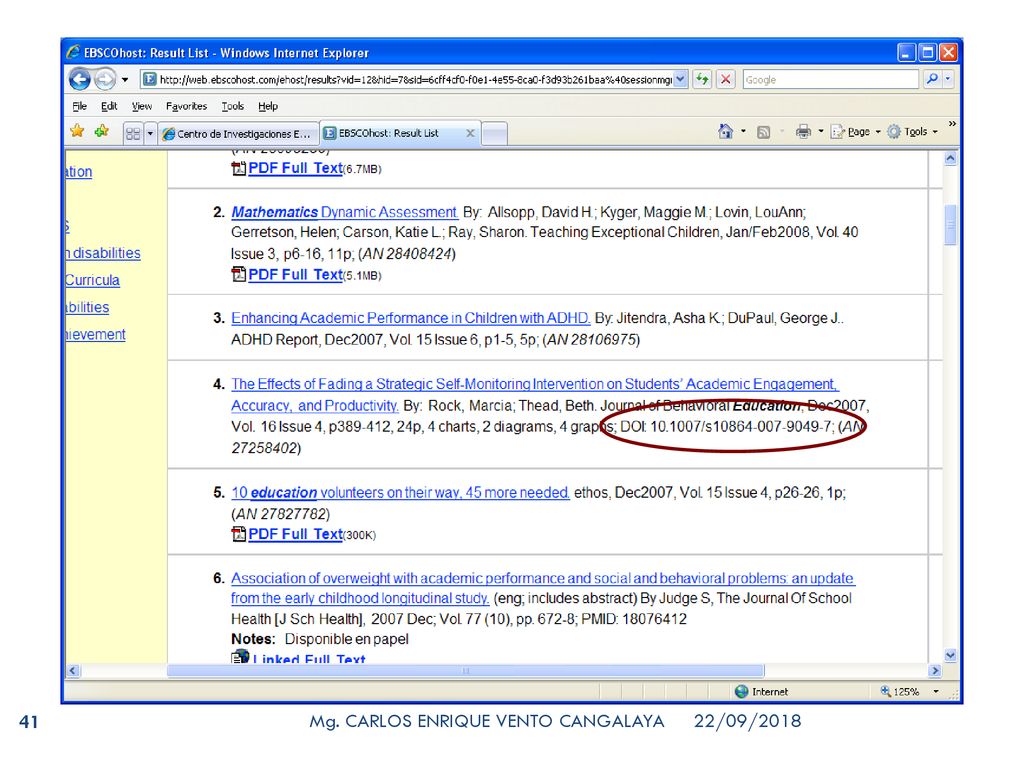1024x768 pixels.
Task: Expand the Home button dropdown
Action: (743, 131)
